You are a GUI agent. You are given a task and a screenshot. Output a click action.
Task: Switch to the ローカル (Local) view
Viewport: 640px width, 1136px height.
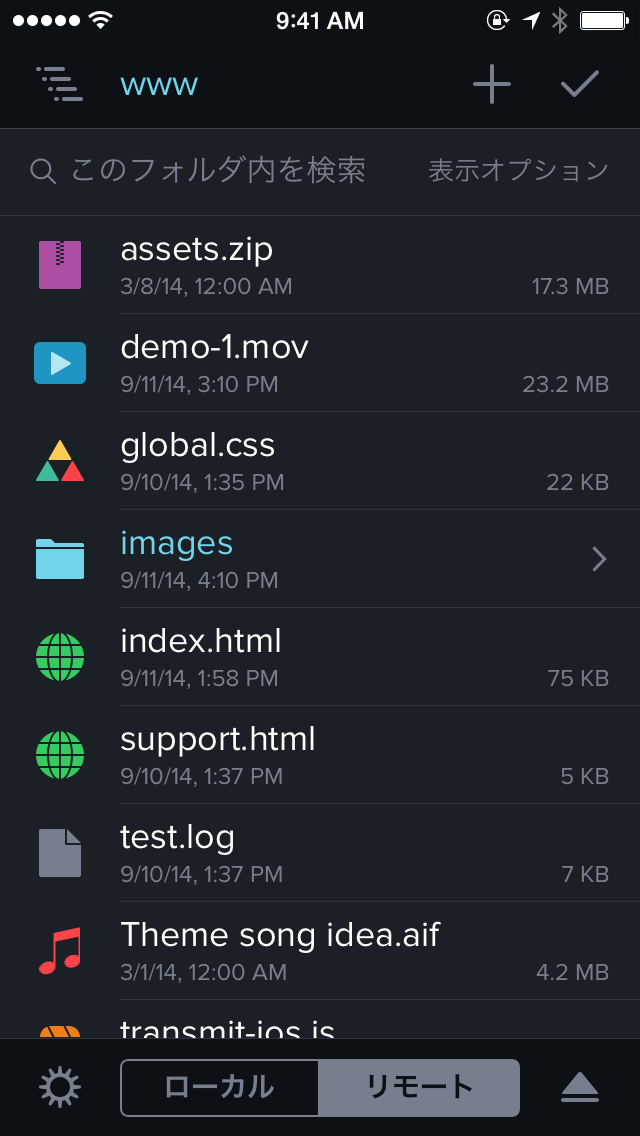coord(220,1087)
